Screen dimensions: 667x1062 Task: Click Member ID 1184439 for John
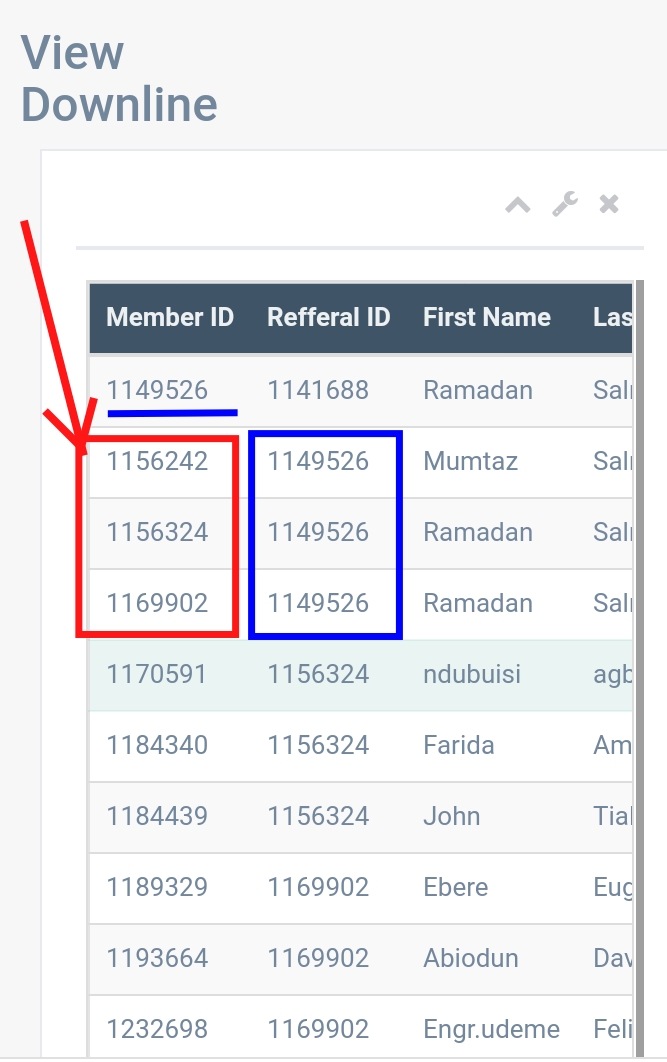tap(158, 816)
